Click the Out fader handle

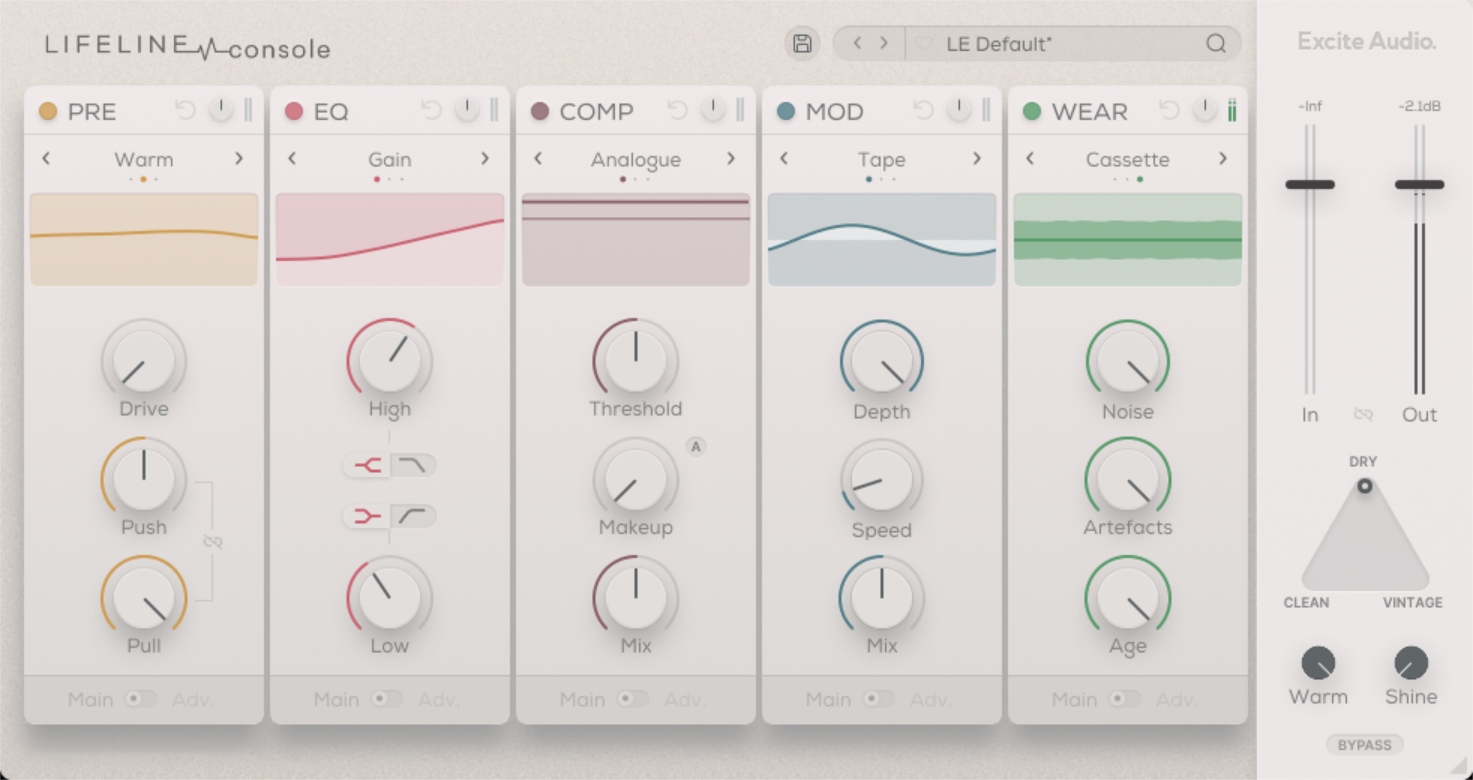coord(1420,184)
